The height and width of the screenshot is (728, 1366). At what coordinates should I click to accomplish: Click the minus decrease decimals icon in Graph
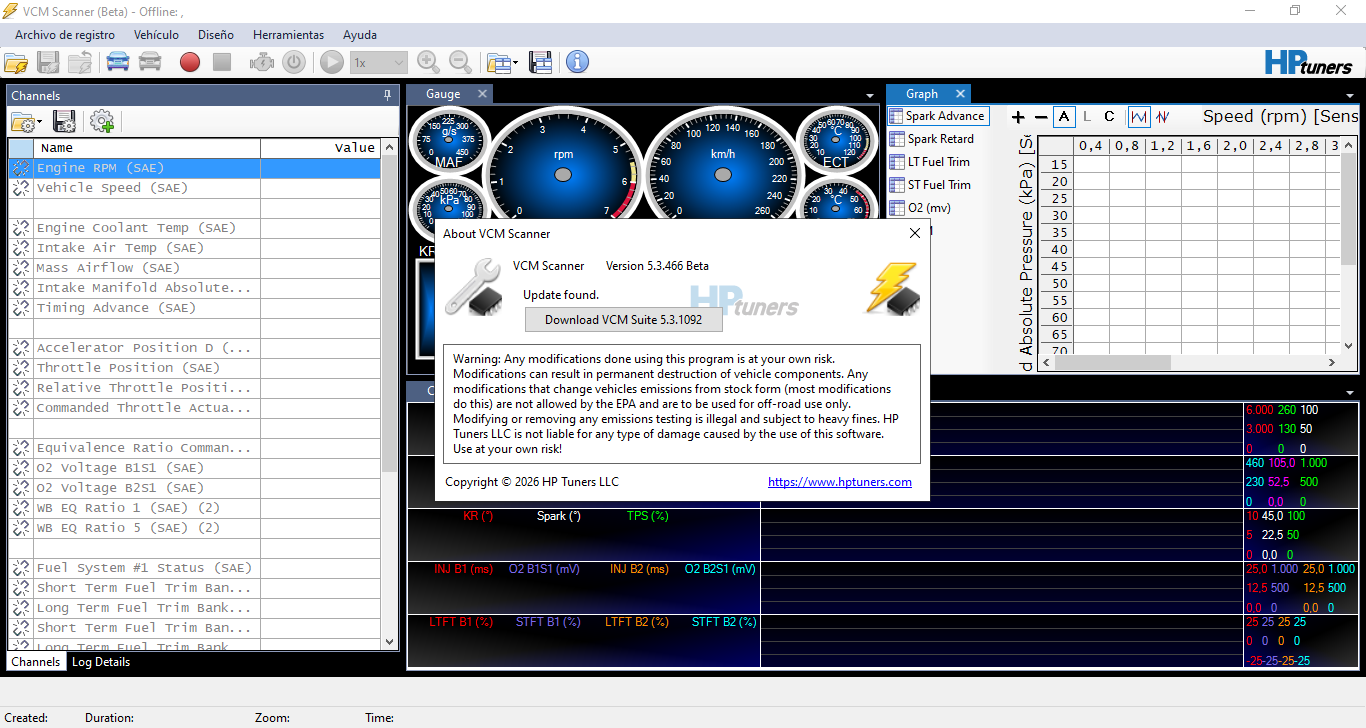[x=1040, y=117]
